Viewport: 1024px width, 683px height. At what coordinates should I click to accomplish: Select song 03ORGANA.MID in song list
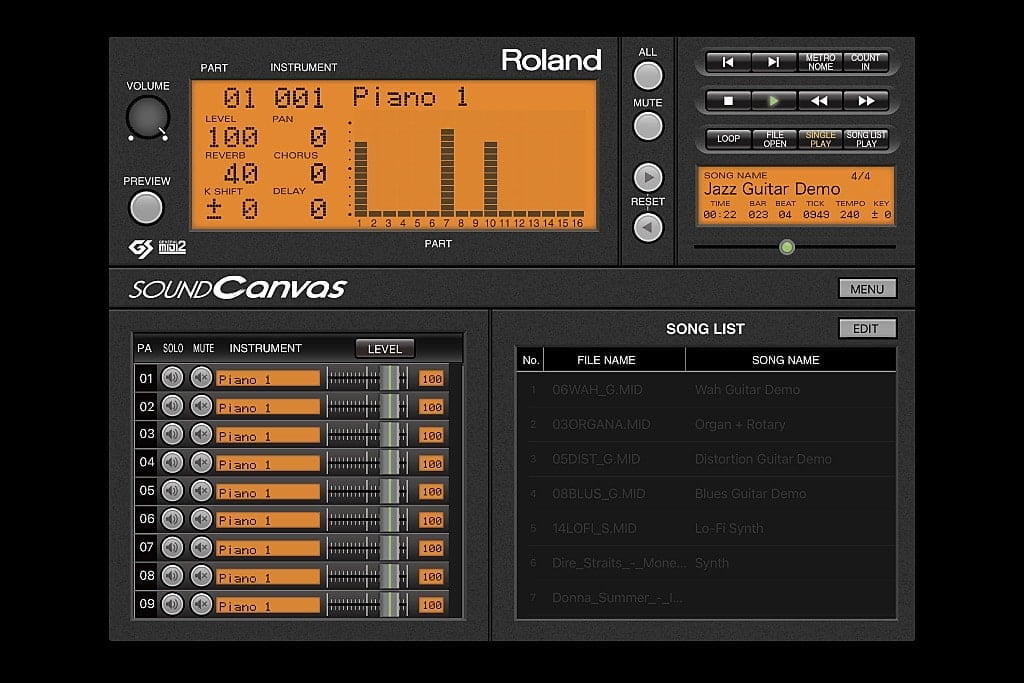[x=706, y=424]
